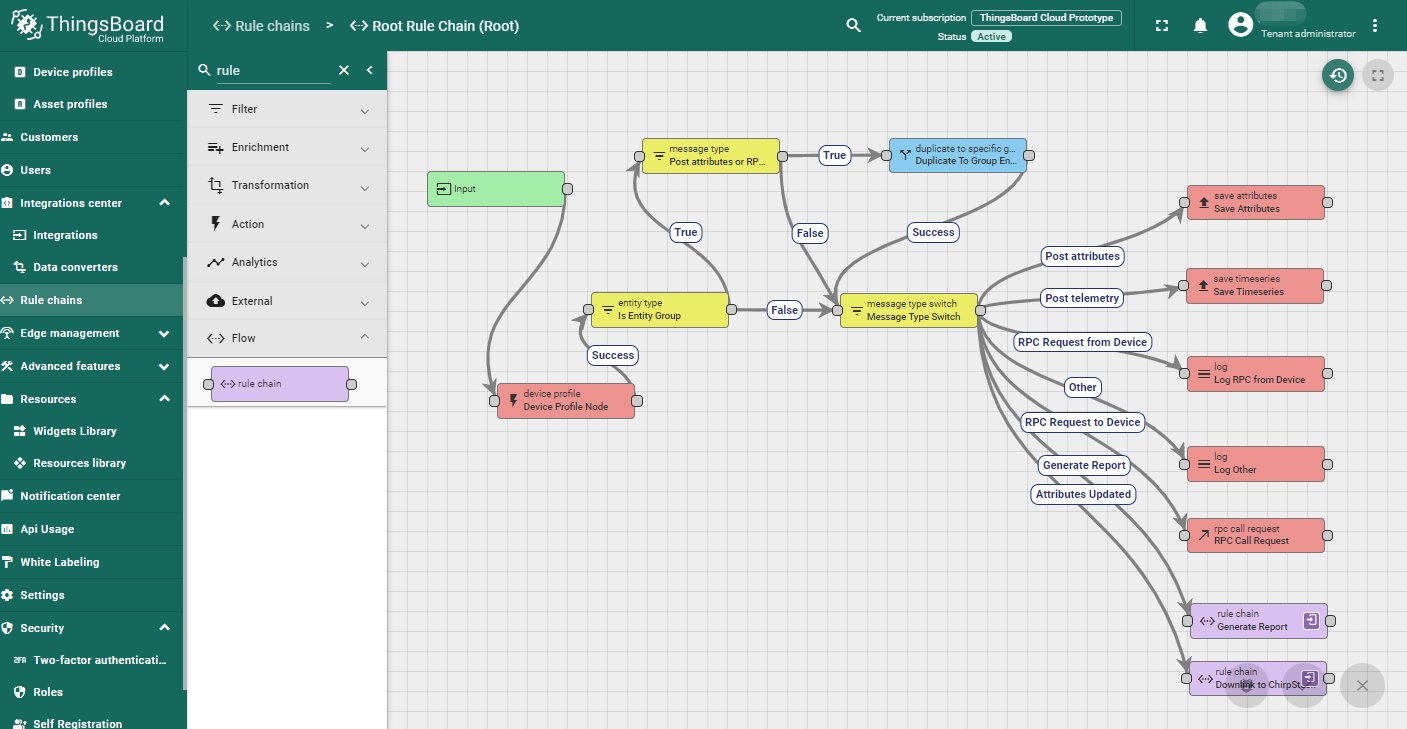Click the search magnifier icon in header
This screenshot has width=1407, height=729.
tap(853, 26)
